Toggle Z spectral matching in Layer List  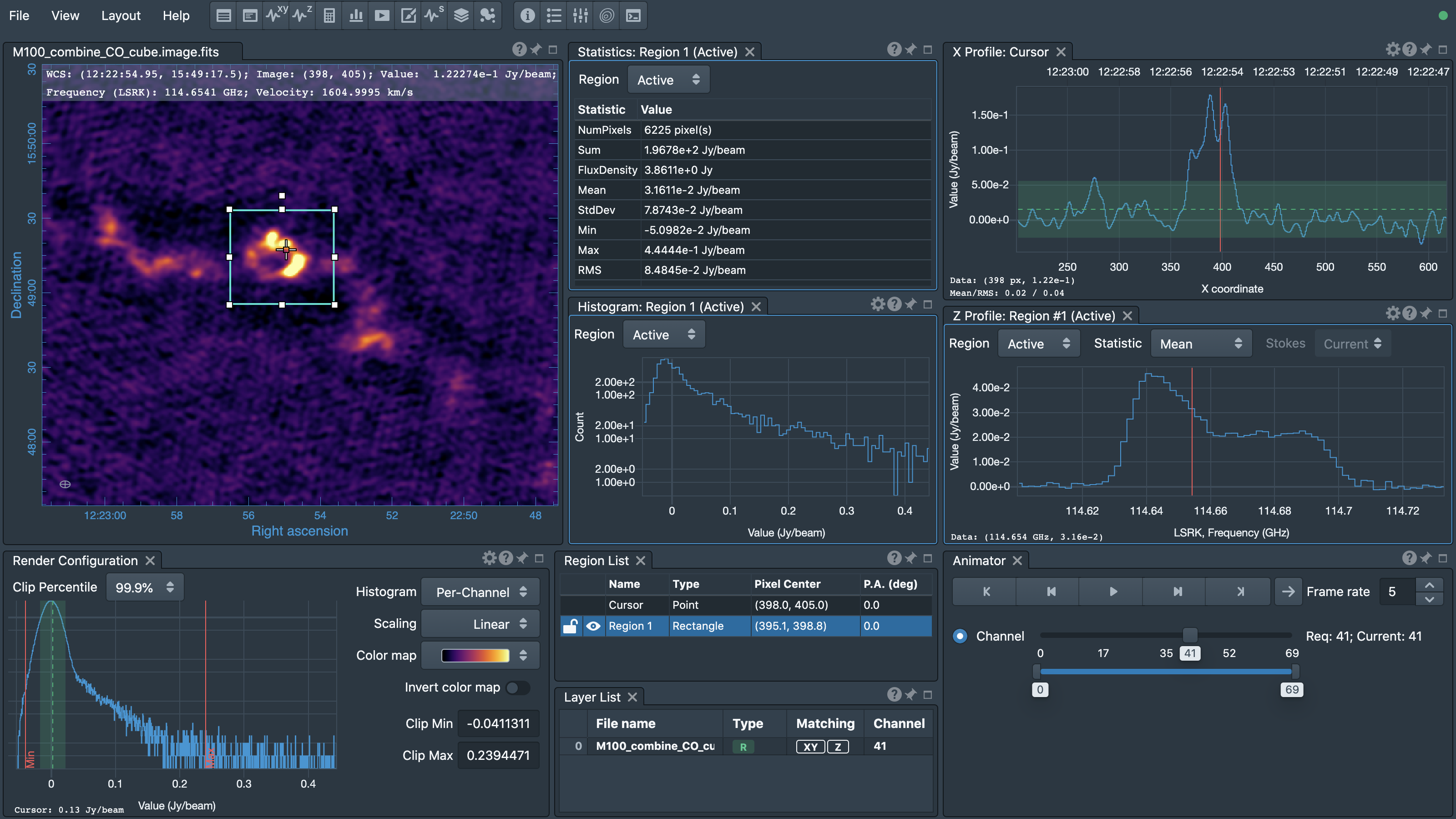pyautogui.click(x=838, y=747)
